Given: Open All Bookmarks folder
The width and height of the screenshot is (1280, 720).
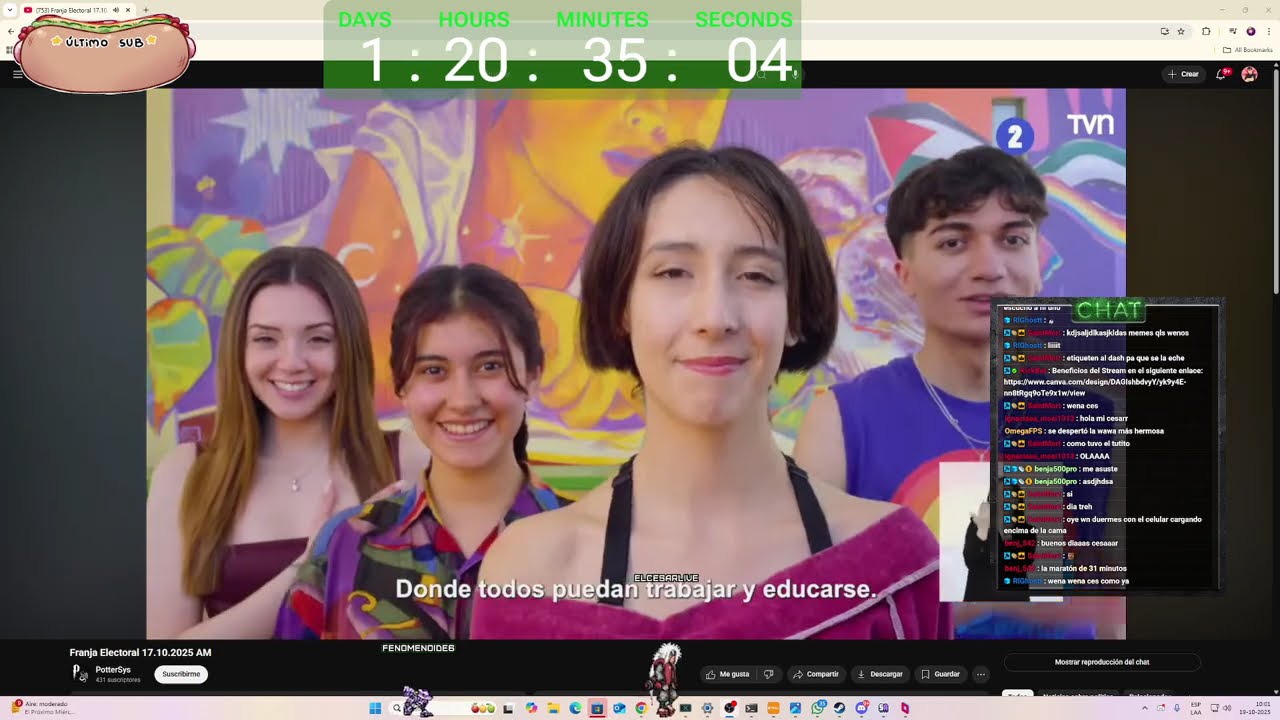Looking at the screenshot, I should point(1247,50).
